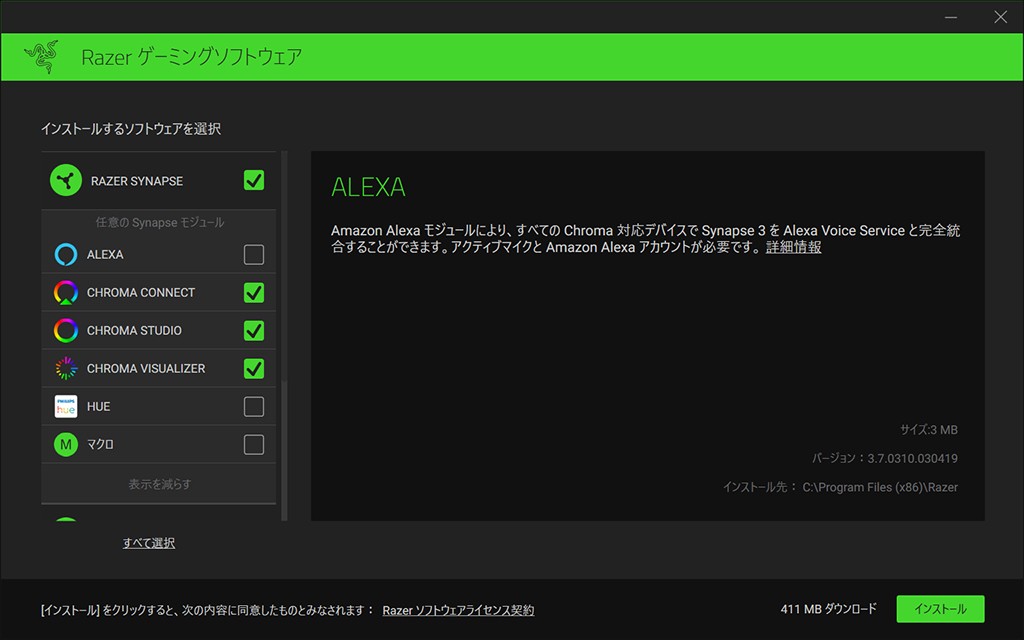Click the Alexa blue ring icon

tap(66, 255)
